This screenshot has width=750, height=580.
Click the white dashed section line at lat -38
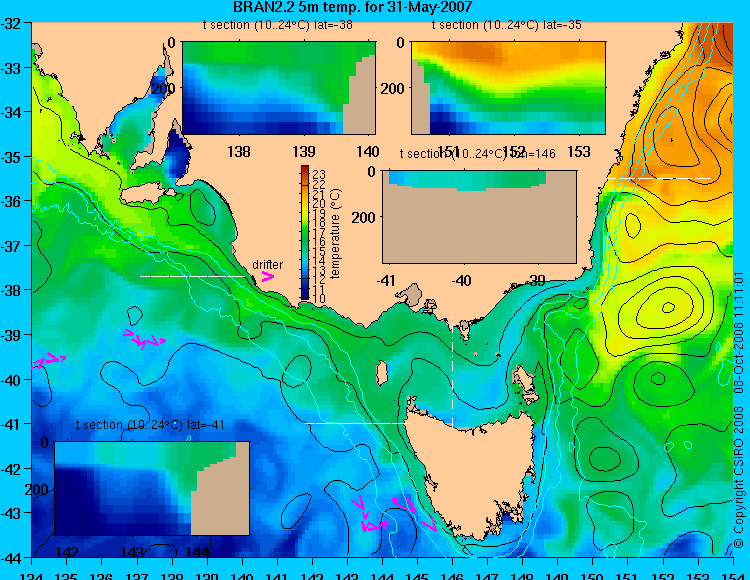tap(193, 276)
